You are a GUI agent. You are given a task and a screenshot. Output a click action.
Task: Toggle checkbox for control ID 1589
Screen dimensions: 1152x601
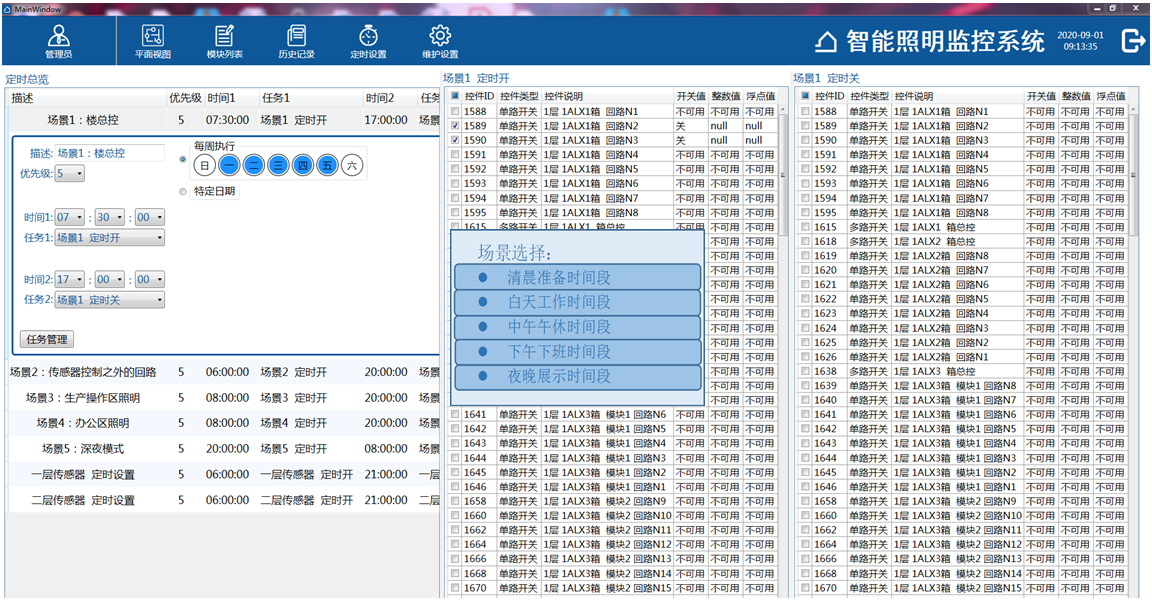(456, 127)
